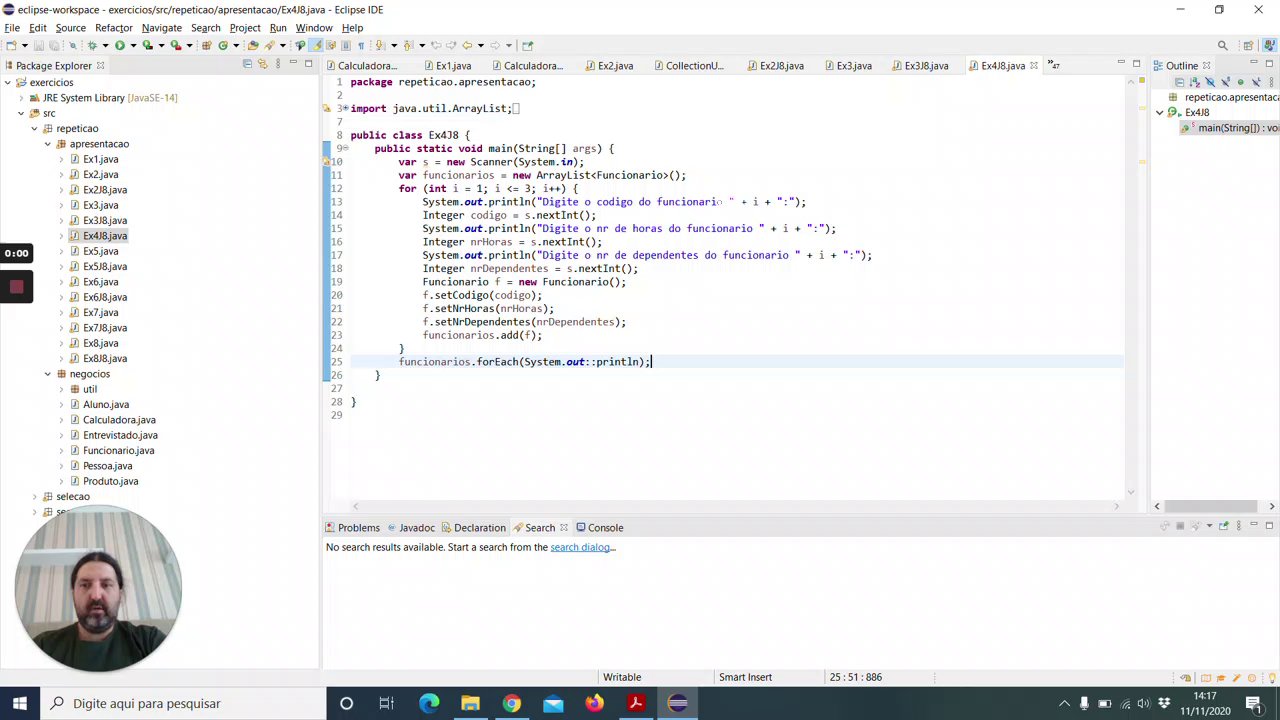
Task: Open the File menu
Action: (12, 28)
